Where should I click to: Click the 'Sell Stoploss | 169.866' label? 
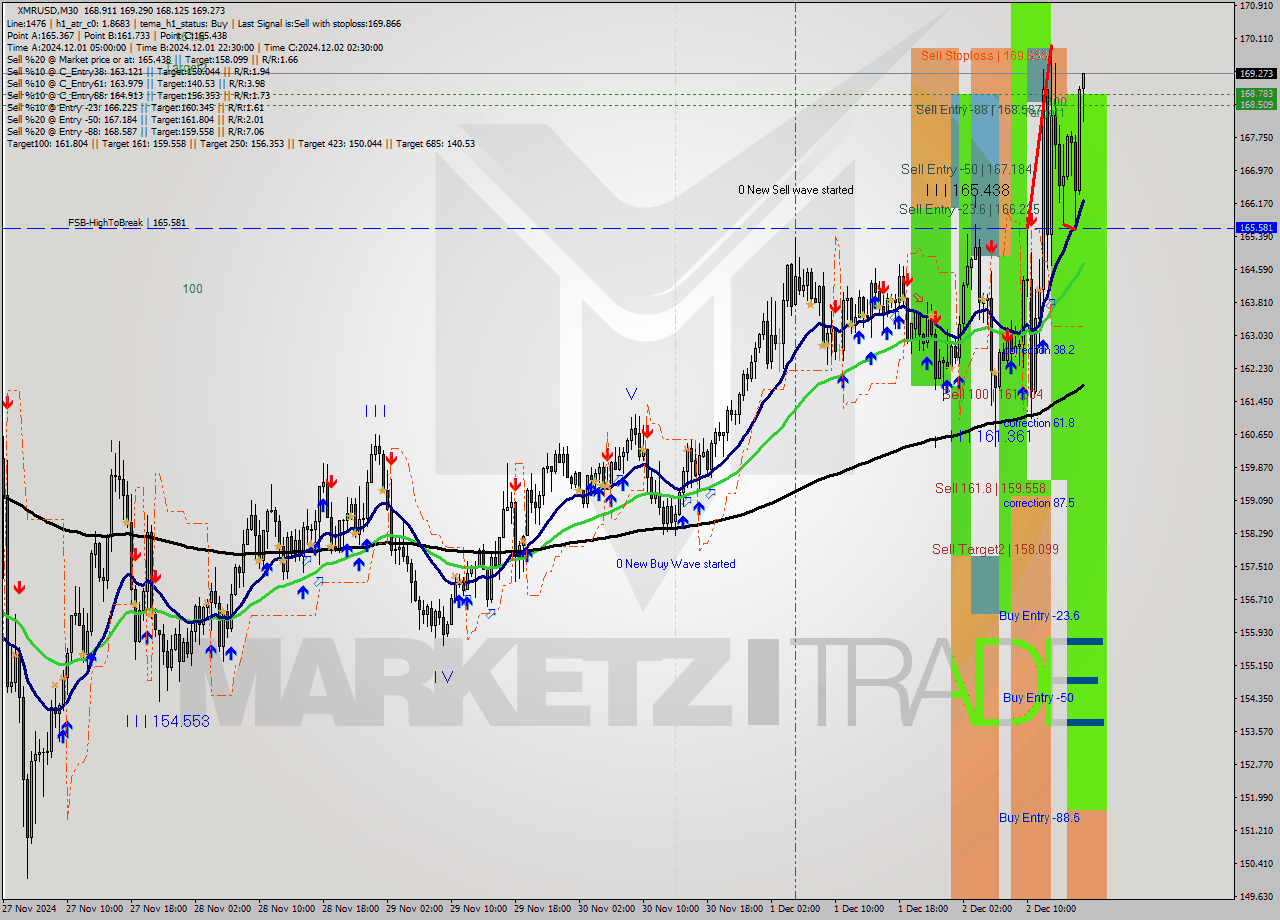[x=984, y=56]
